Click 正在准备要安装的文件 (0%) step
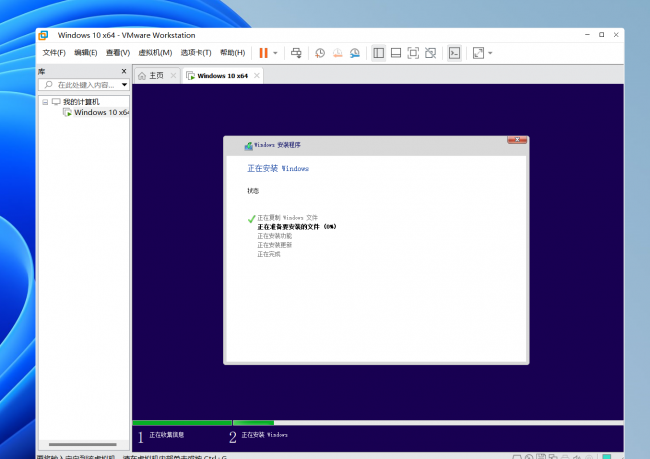This screenshot has height=459, width=650. (296, 227)
